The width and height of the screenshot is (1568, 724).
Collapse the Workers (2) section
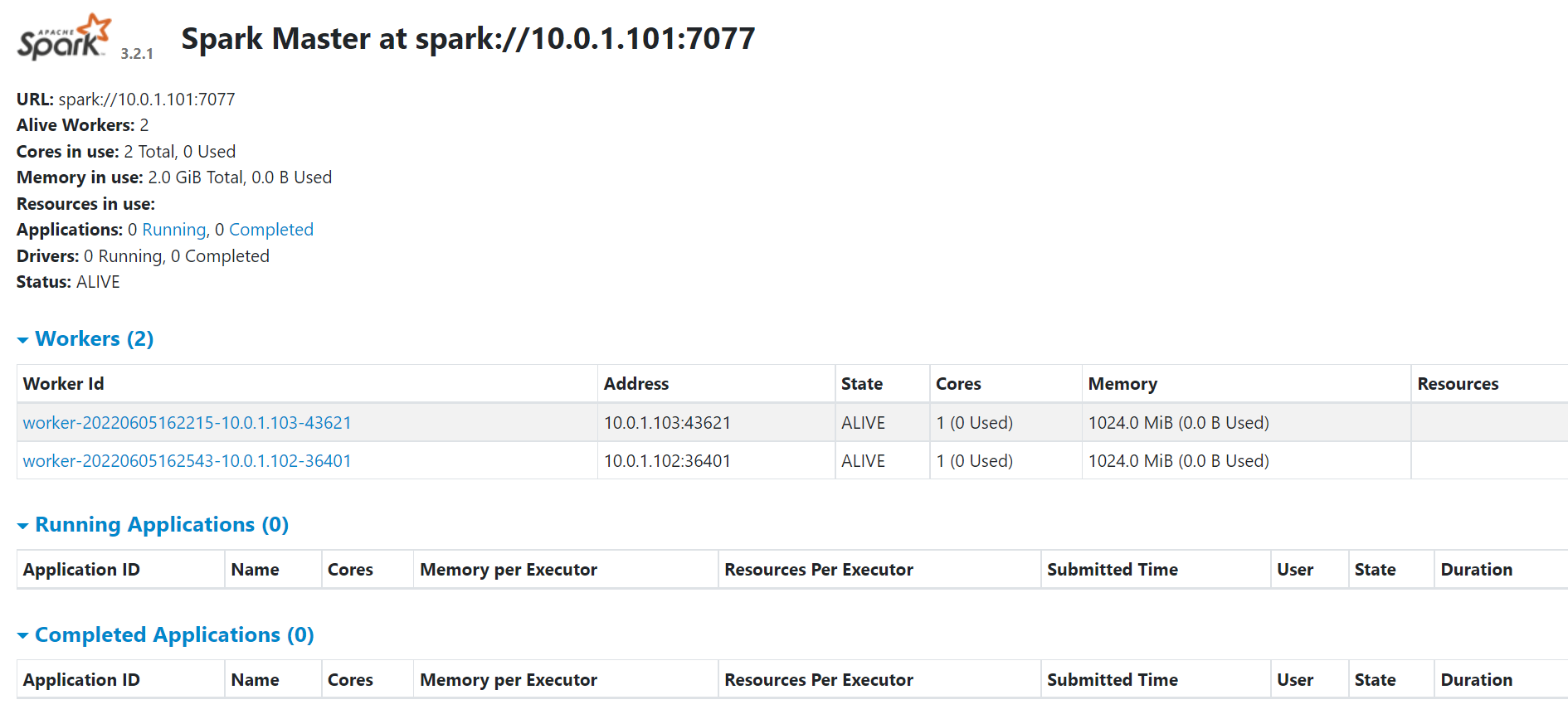[x=85, y=338]
